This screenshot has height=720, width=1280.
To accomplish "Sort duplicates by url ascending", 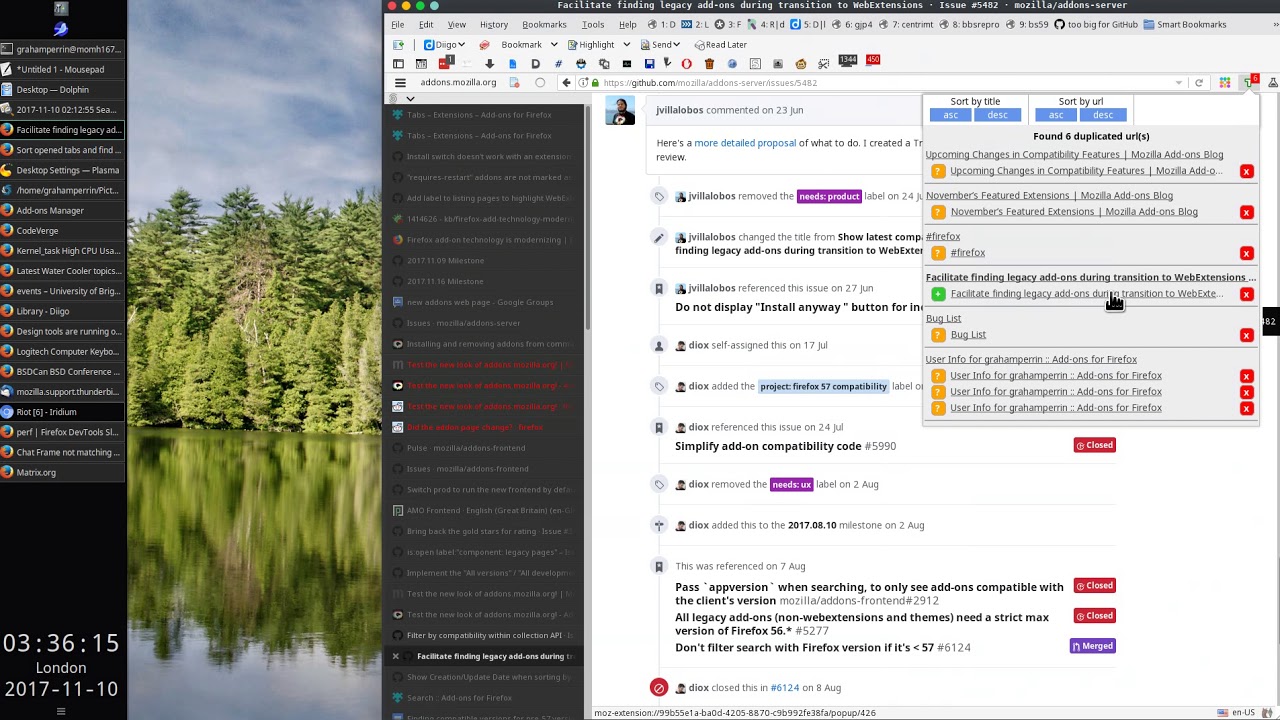I will point(1056,115).
